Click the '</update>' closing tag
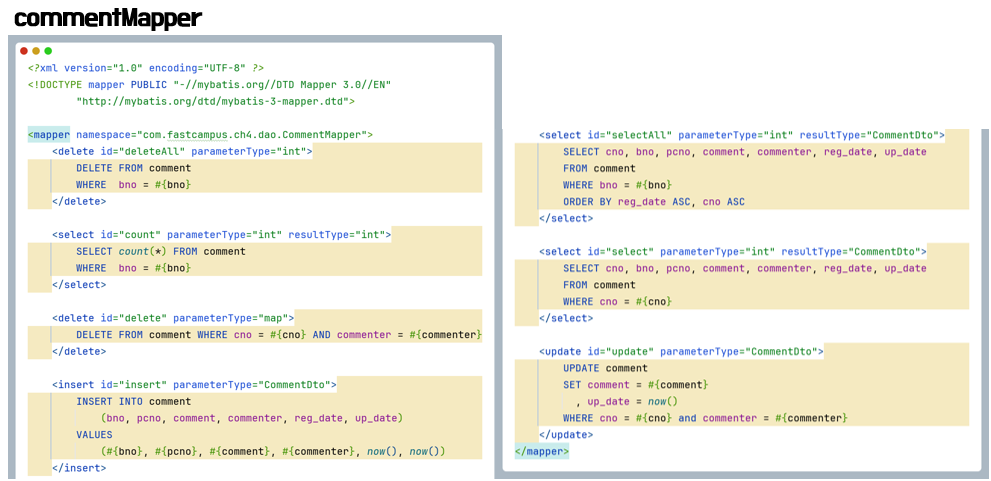The height and width of the screenshot is (481, 991). click(566, 435)
